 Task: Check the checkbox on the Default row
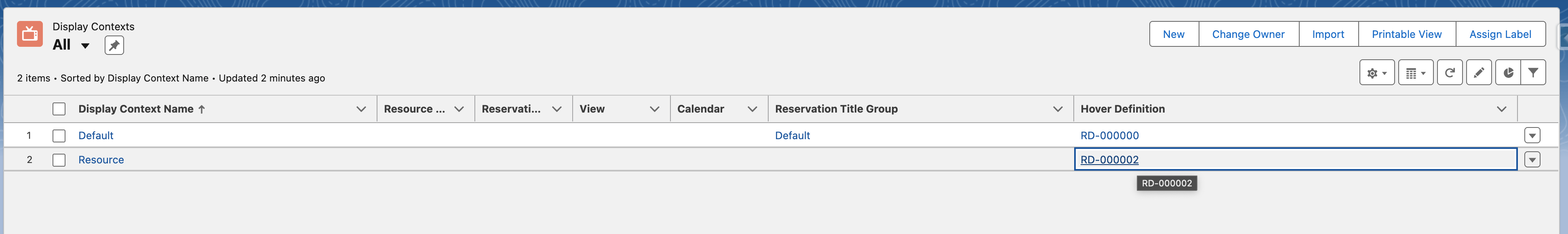point(59,136)
